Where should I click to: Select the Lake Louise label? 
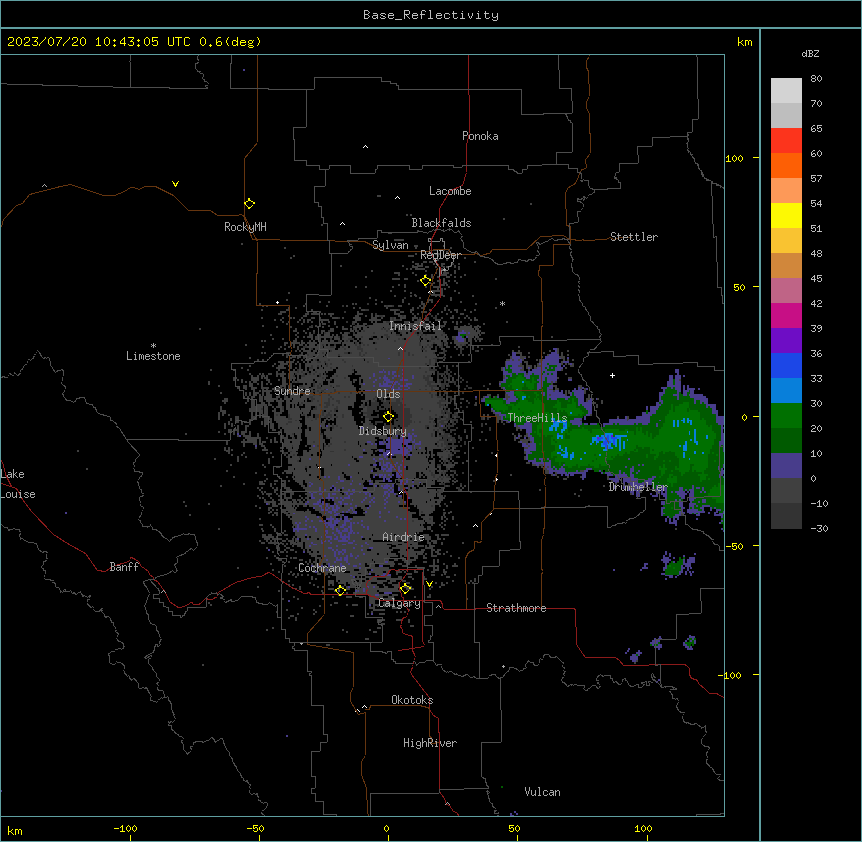(16, 484)
